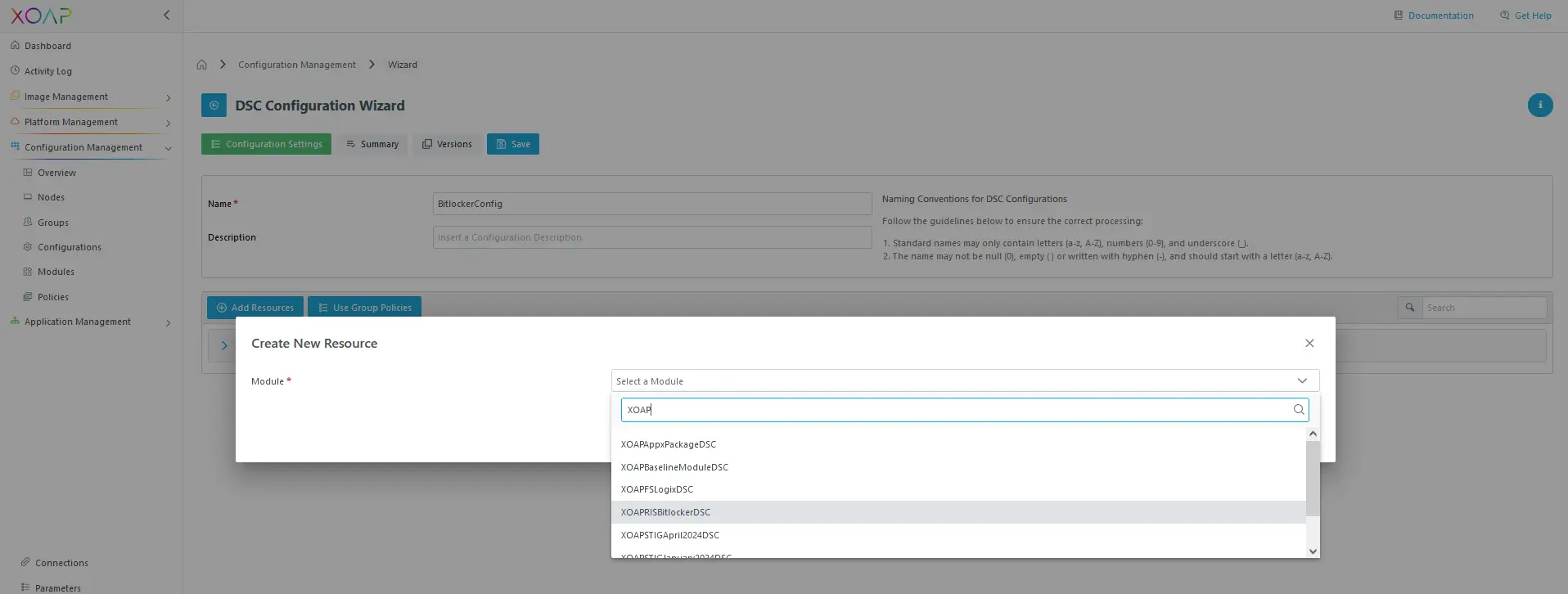Click the breadcrumb home icon

(202, 65)
